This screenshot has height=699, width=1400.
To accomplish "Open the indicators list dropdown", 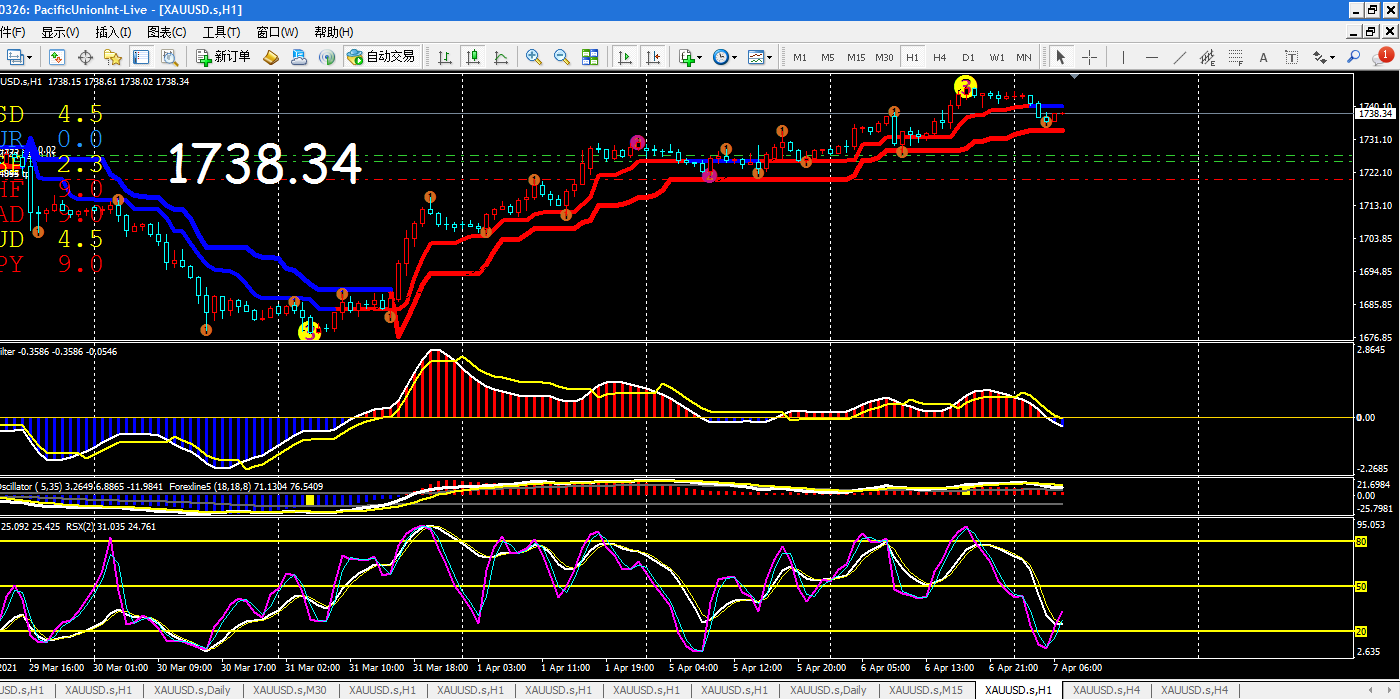I will tap(690, 57).
